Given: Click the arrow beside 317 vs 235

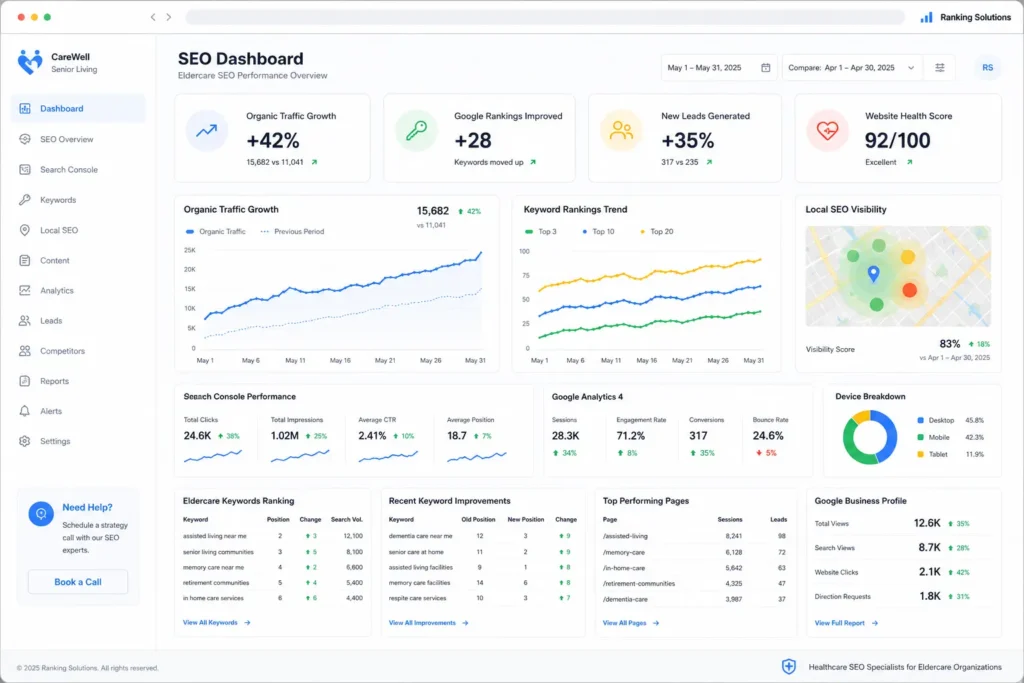Looking at the screenshot, I should tap(709, 162).
